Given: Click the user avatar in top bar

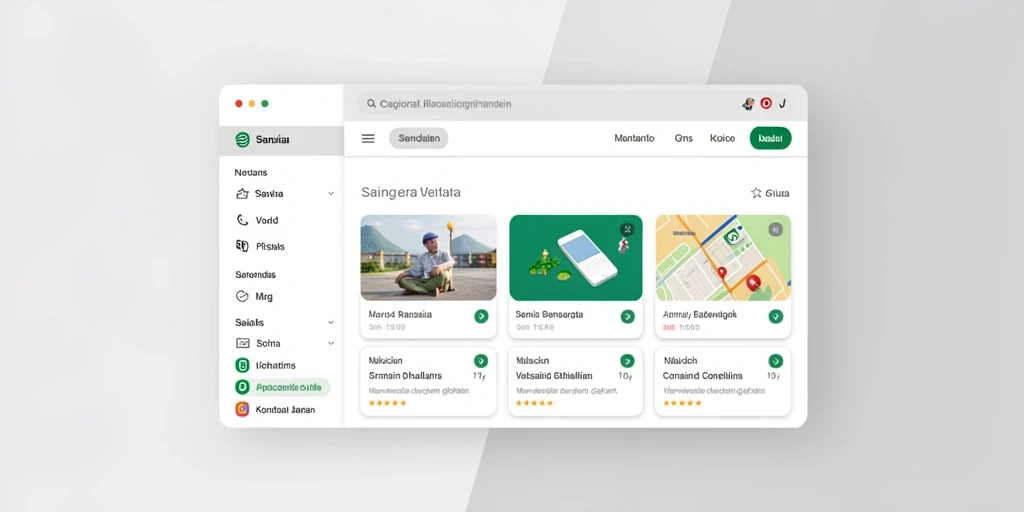Looking at the screenshot, I should [x=749, y=103].
